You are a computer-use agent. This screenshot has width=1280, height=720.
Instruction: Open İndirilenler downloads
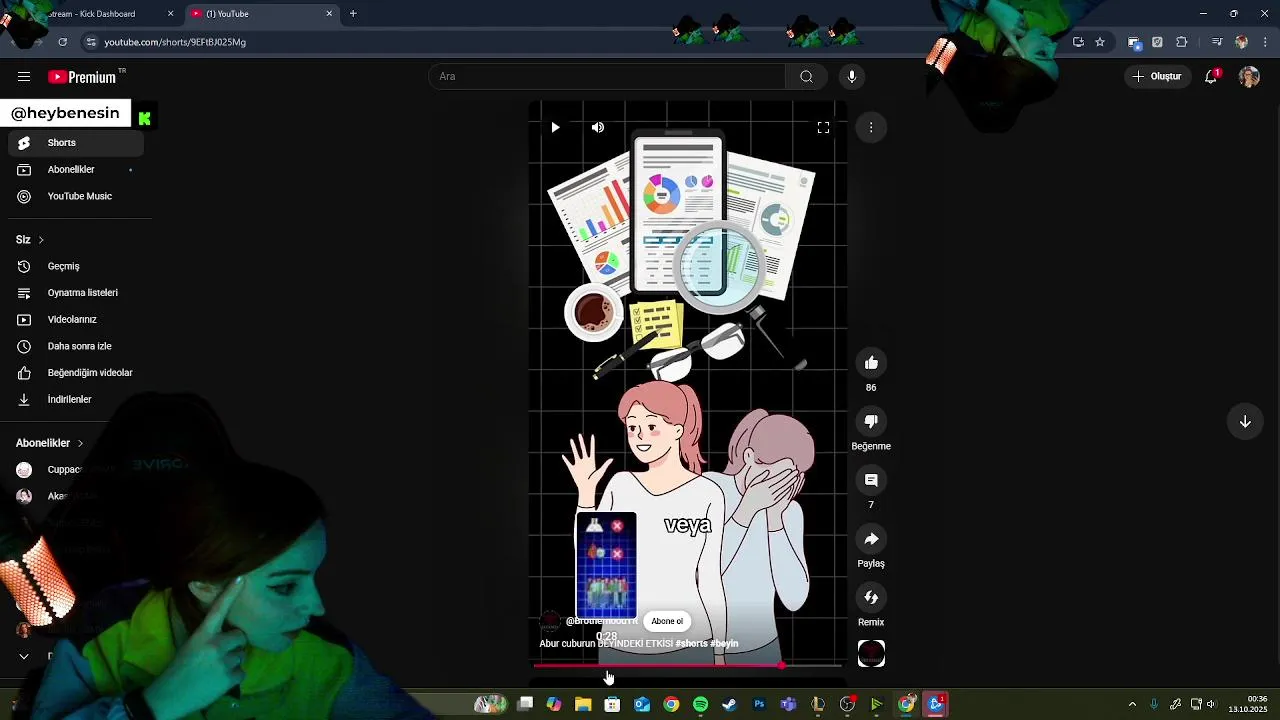click(76, 400)
